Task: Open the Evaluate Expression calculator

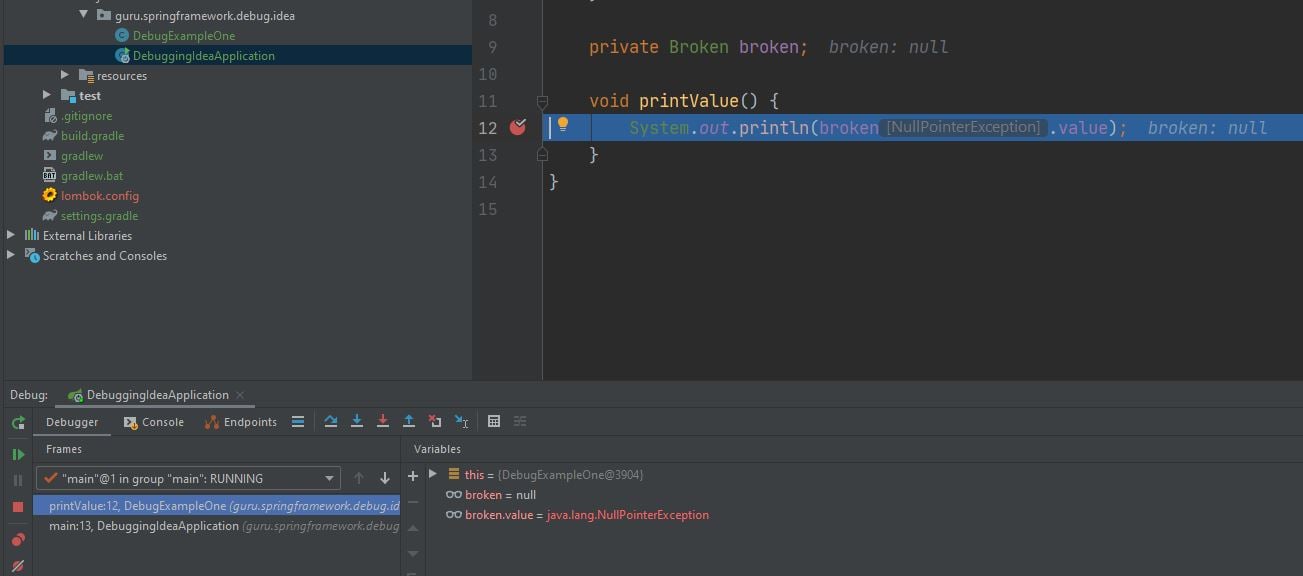Action: pyautogui.click(x=494, y=422)
